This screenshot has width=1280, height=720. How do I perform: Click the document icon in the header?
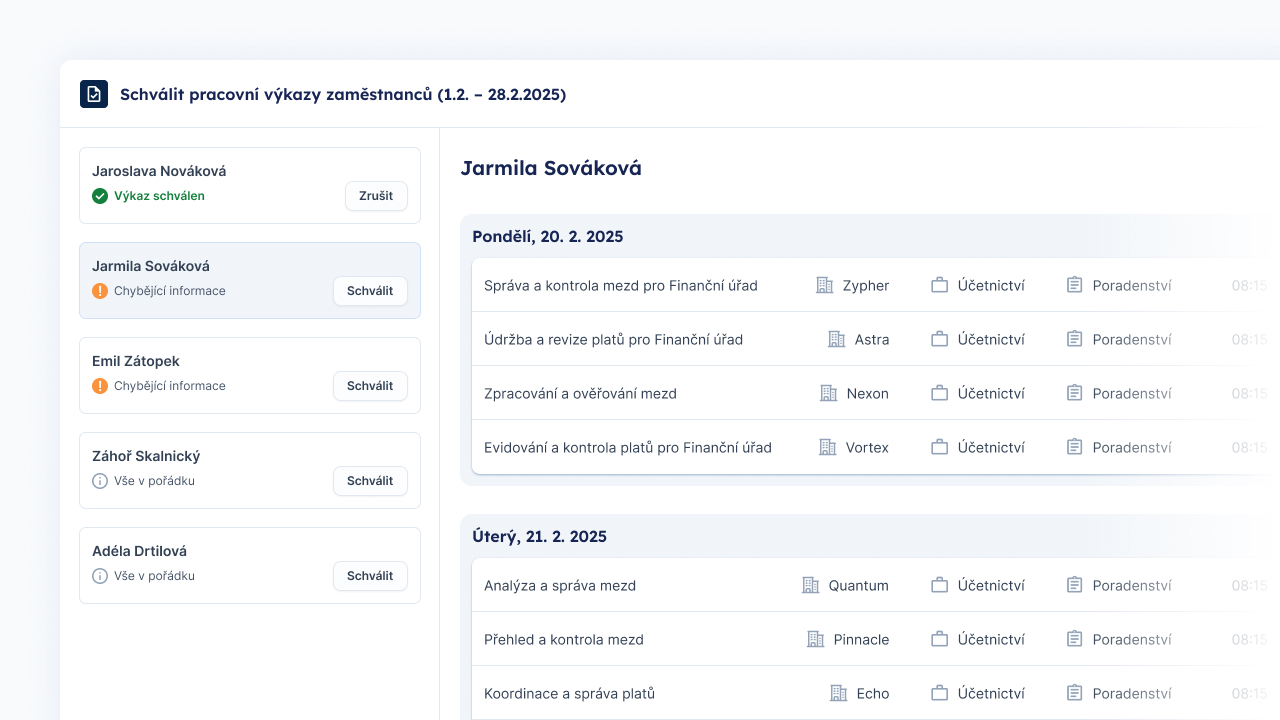[93, 93]
